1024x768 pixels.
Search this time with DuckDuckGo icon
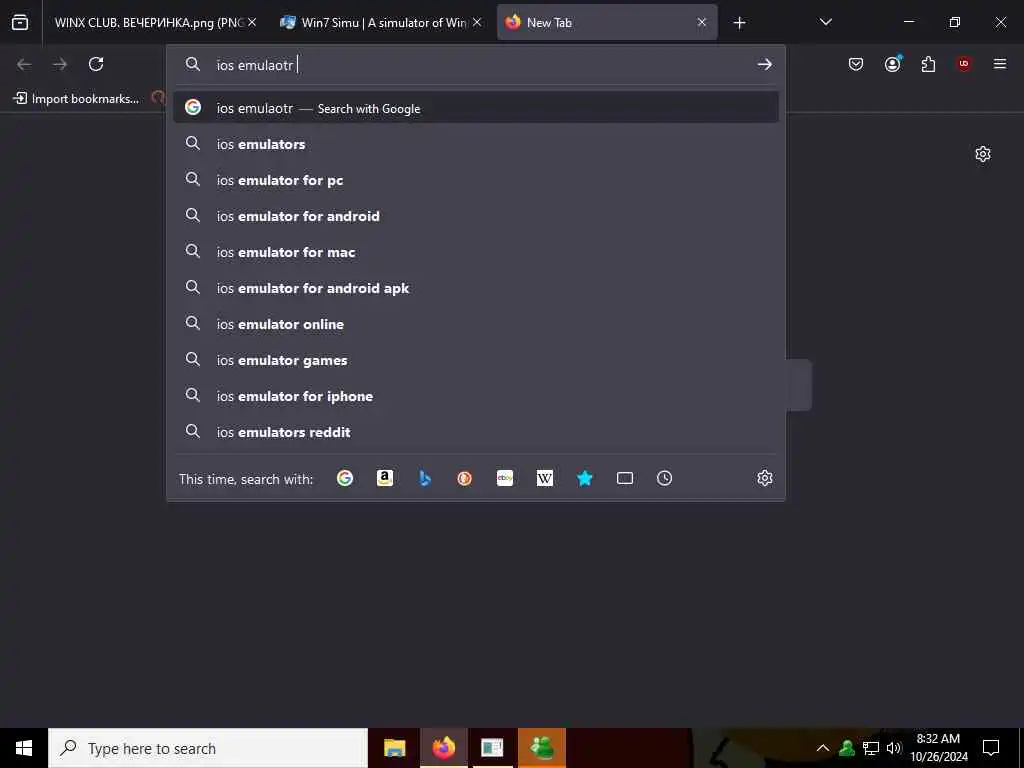click(464, 478)
